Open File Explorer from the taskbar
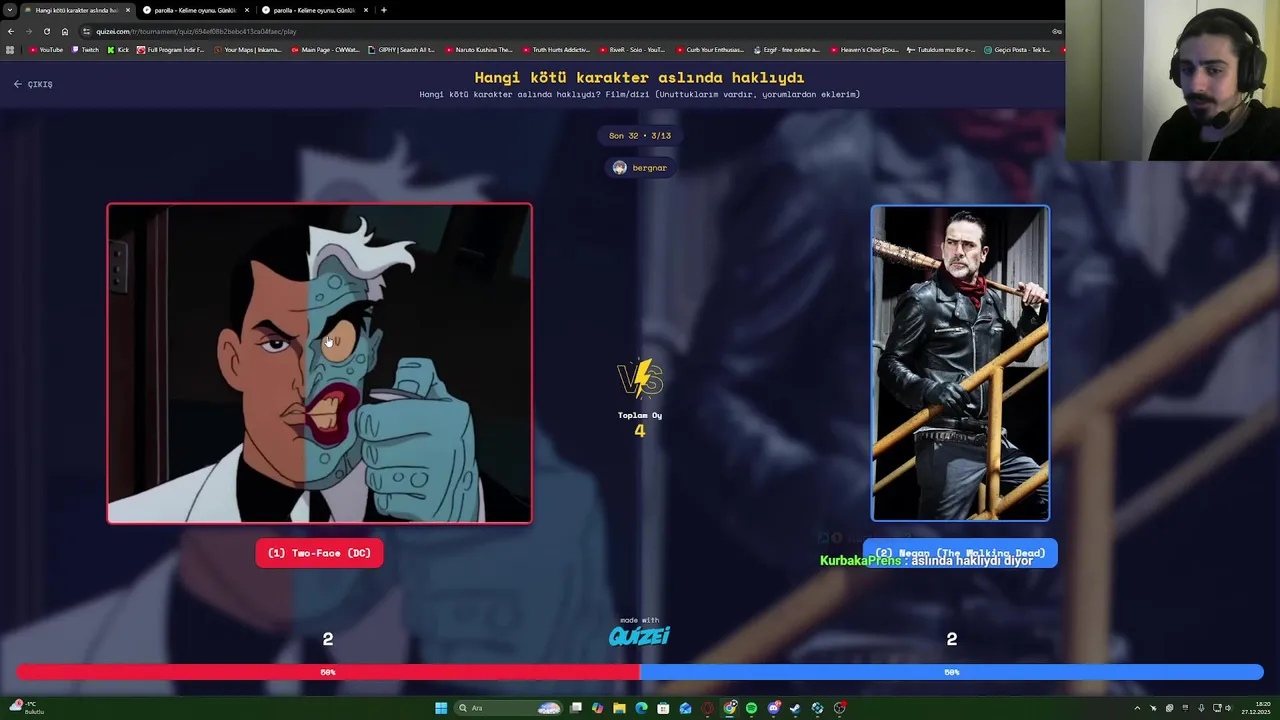Viewport: 1280px width, 720px height. 619,708
